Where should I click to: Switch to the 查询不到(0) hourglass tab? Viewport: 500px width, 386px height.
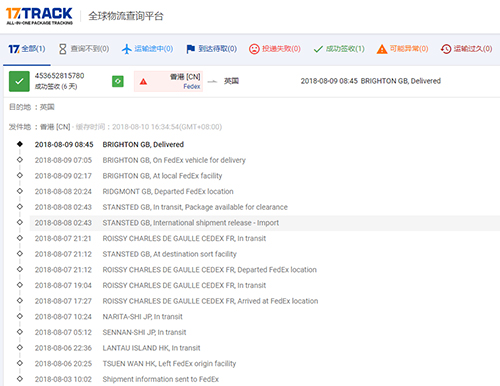(84, 49)
